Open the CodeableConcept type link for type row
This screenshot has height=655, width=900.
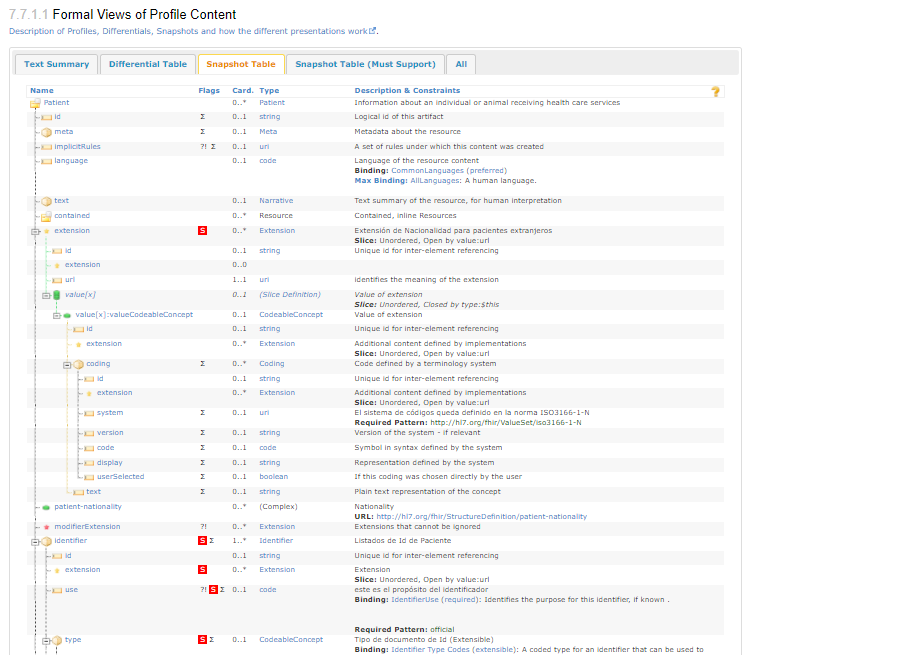(x=291, y=640)
